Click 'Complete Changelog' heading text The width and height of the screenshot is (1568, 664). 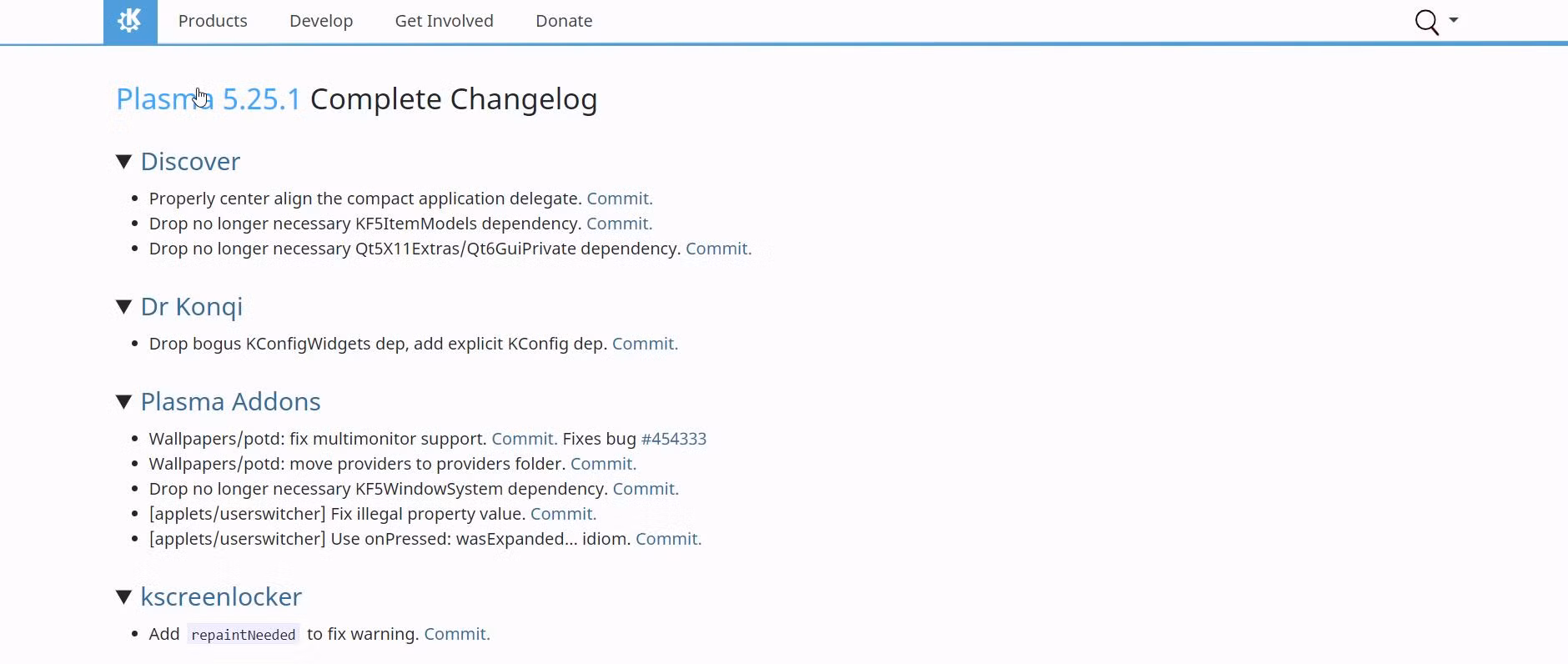[454, 99]
